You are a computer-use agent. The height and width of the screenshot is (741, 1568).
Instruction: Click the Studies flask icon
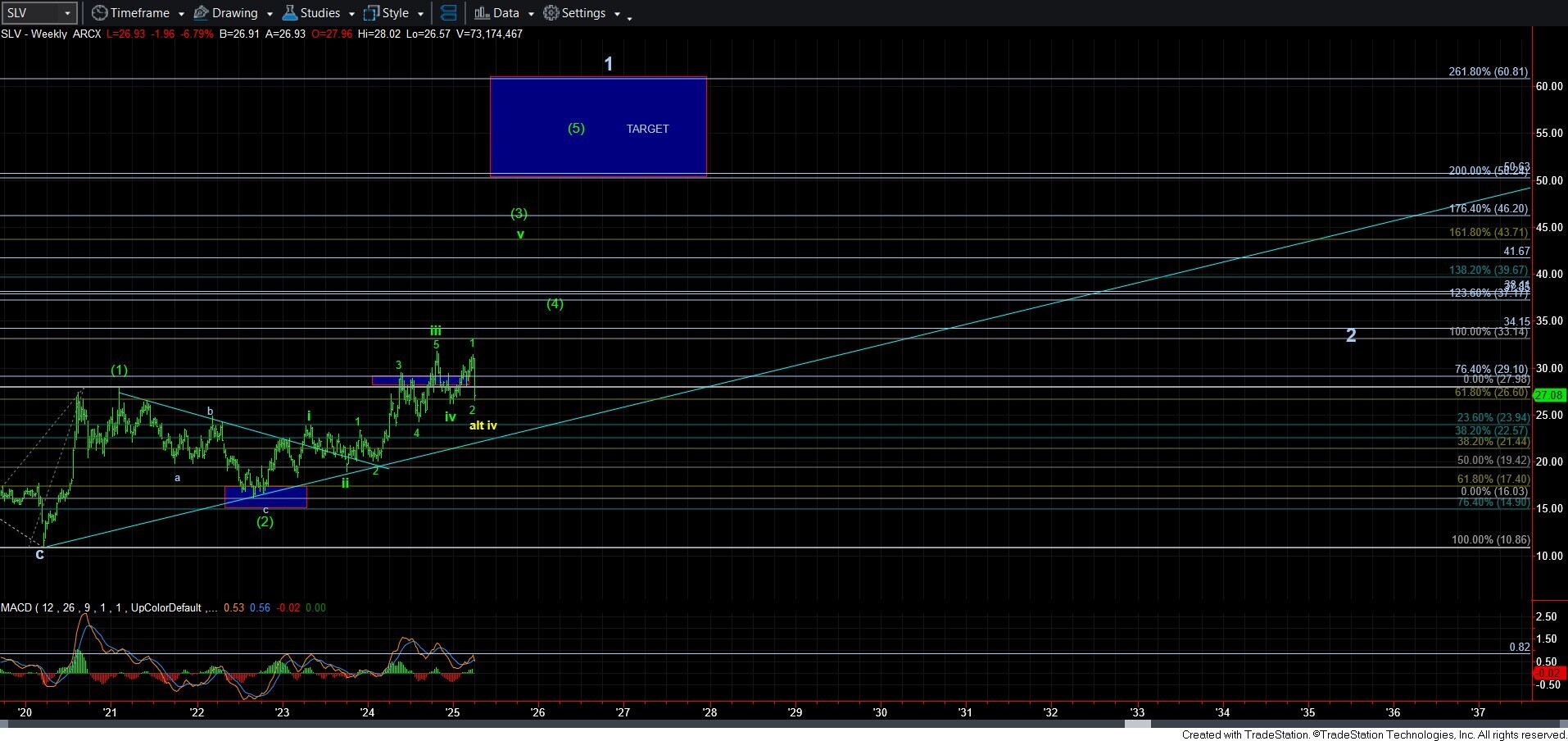point(289,13)
